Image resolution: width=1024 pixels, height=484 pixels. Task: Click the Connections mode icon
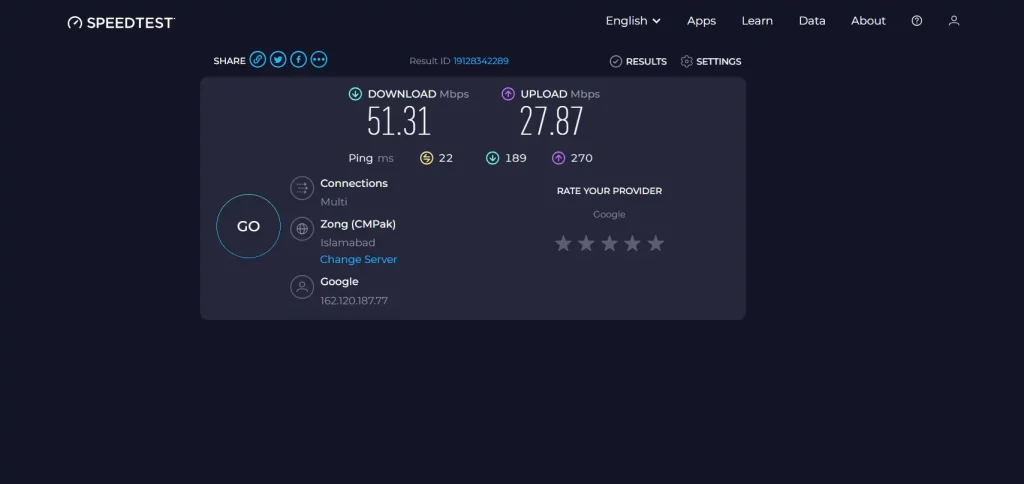(x=302, y=189)
